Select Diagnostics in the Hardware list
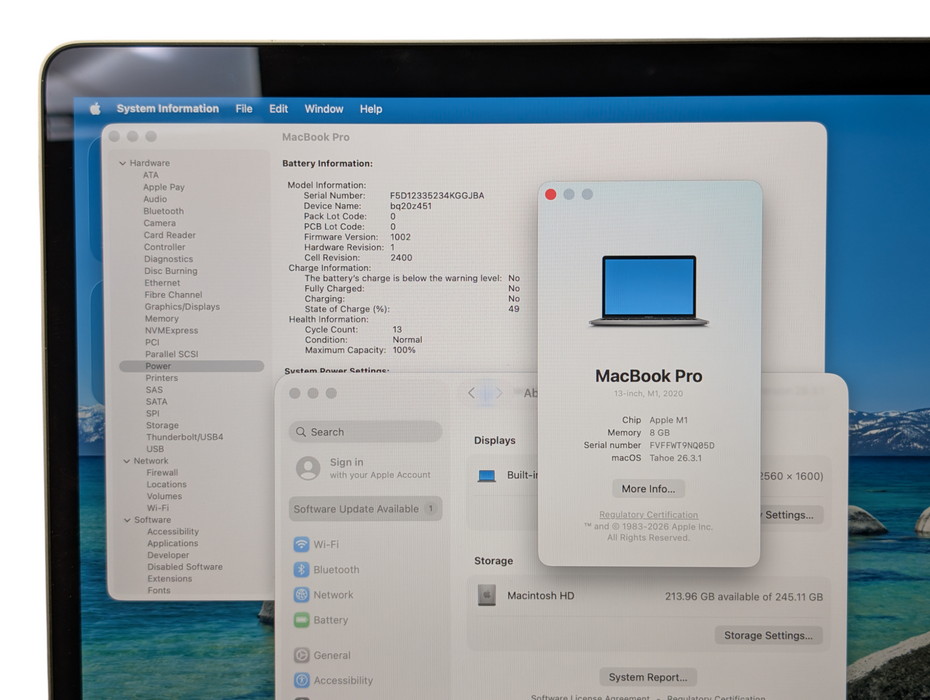 pyautogui.click(x=168, y=259)
